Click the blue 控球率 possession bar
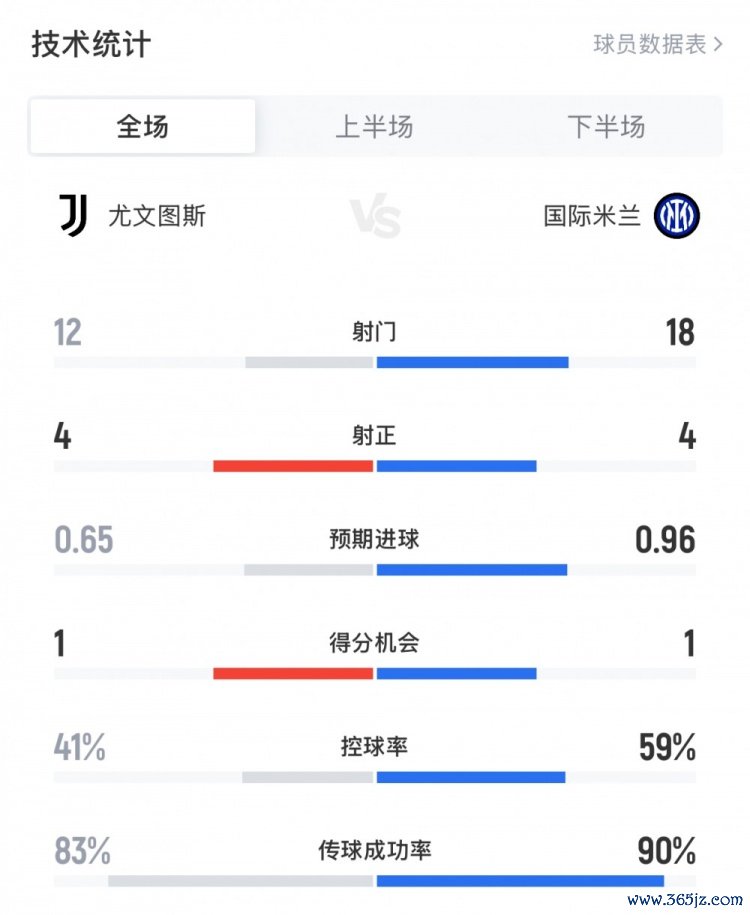Image resolution: width=750 pixels, height=915 pixels. 471,777
